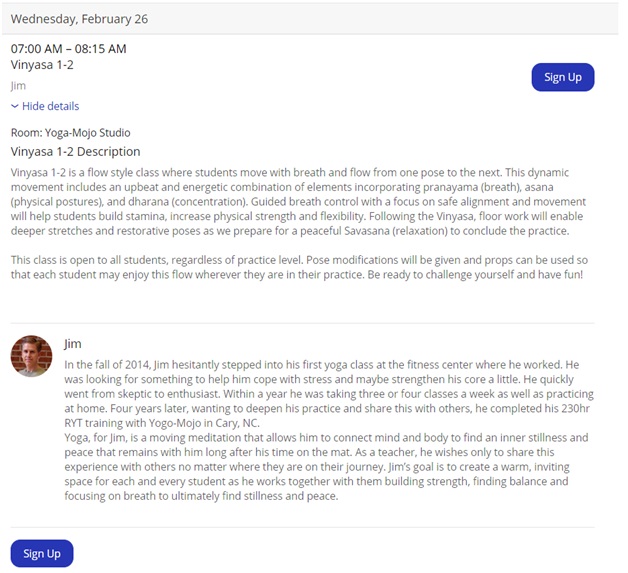Select the gray instructor name Jim under class title
This screenshot has height=573, width=628.
tap(17, 86)
